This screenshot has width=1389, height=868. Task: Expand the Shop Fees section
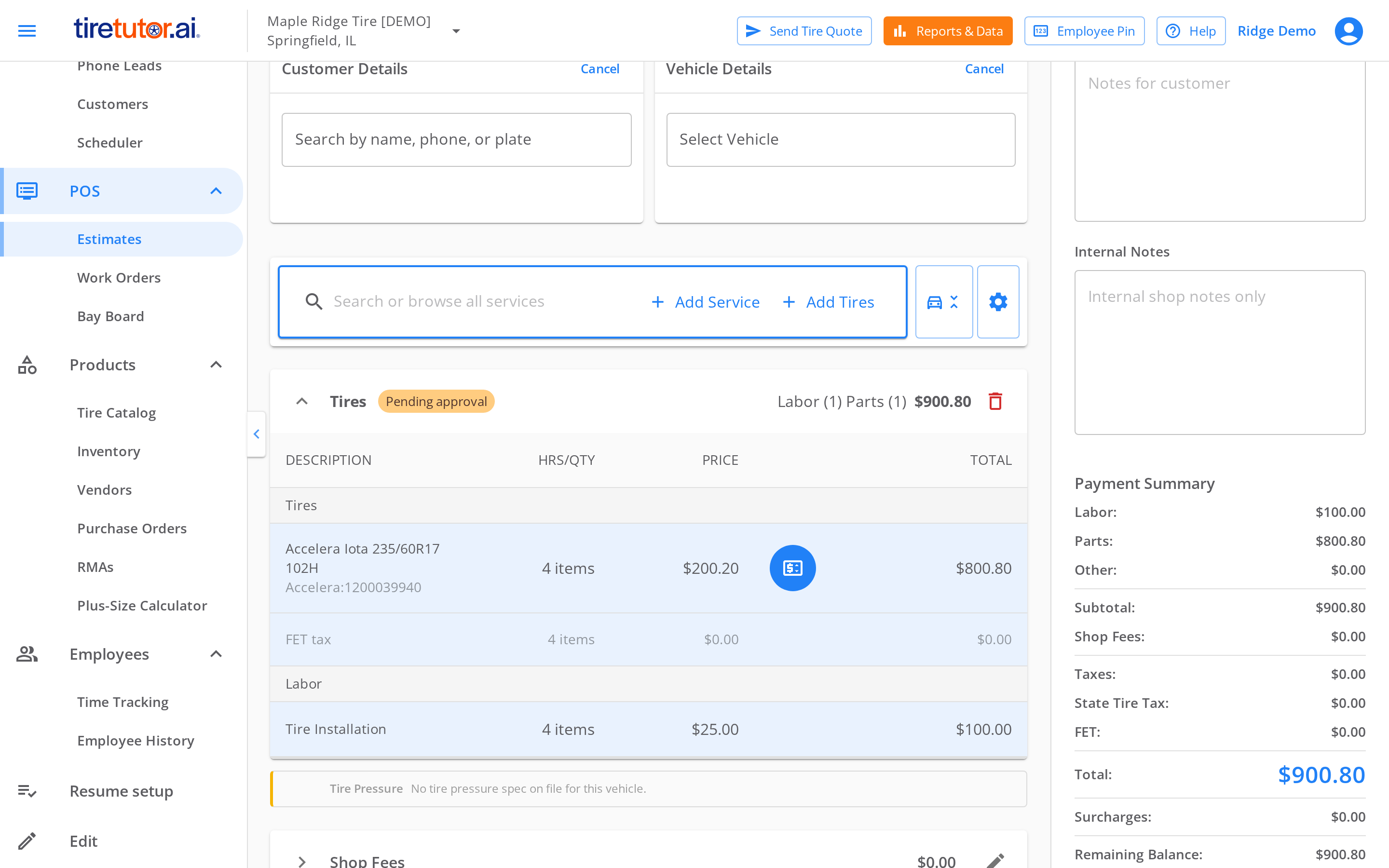302,861
